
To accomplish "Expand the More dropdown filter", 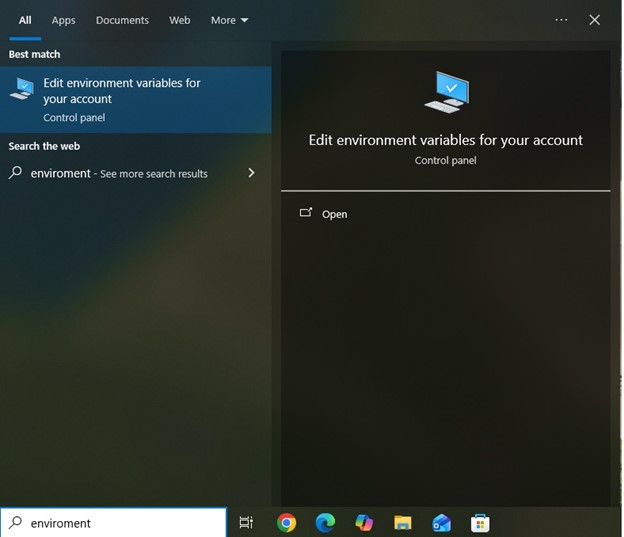I will pyautogui.click(x=230, y=20).
